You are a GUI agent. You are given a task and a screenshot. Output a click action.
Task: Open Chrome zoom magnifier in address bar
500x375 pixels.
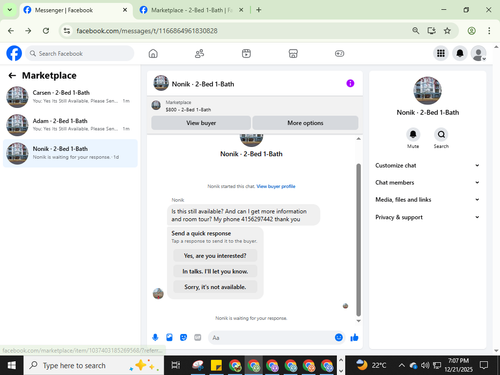(415, 31)
